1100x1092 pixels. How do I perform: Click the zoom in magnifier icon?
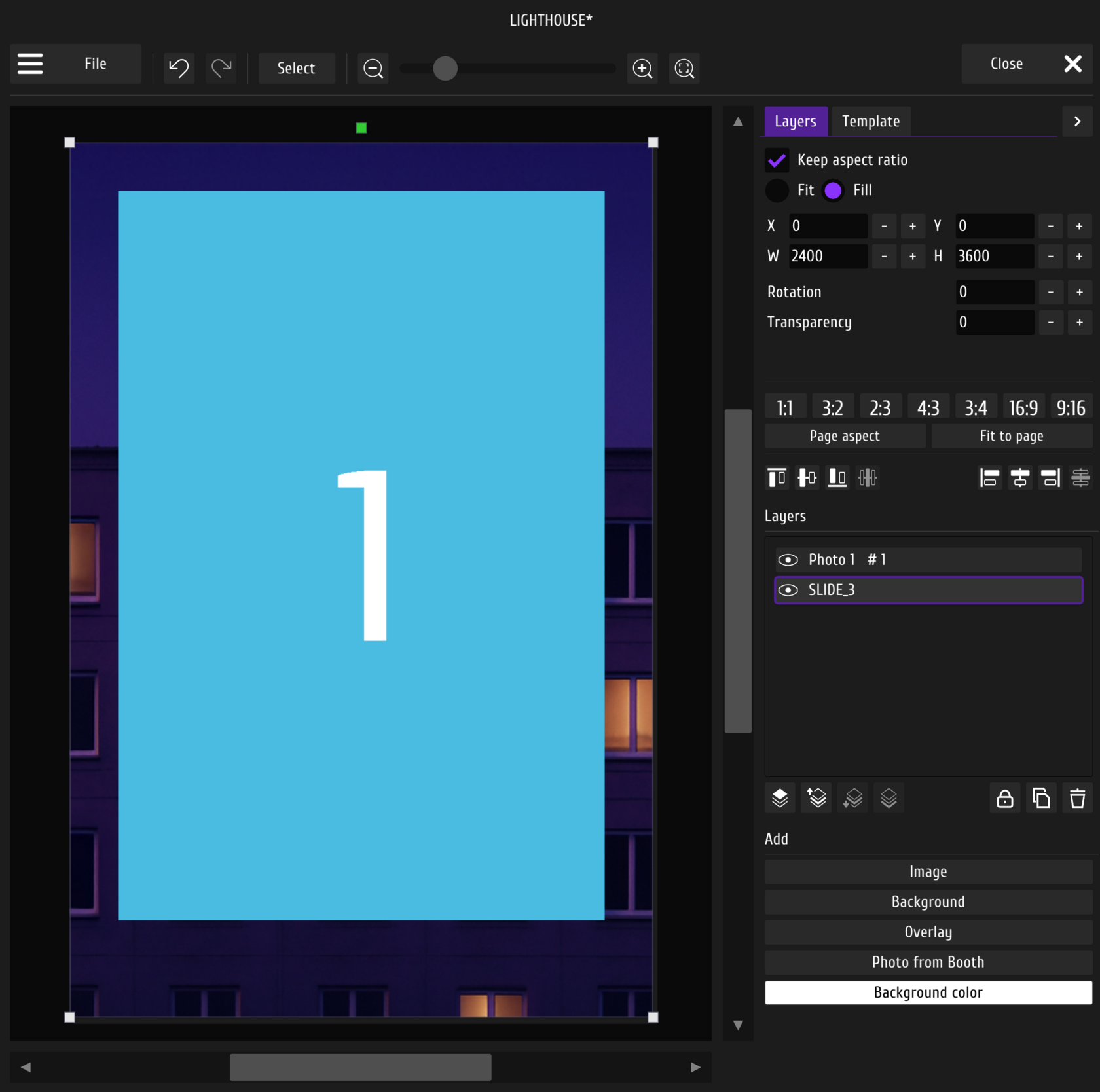(x=642, y=68)
